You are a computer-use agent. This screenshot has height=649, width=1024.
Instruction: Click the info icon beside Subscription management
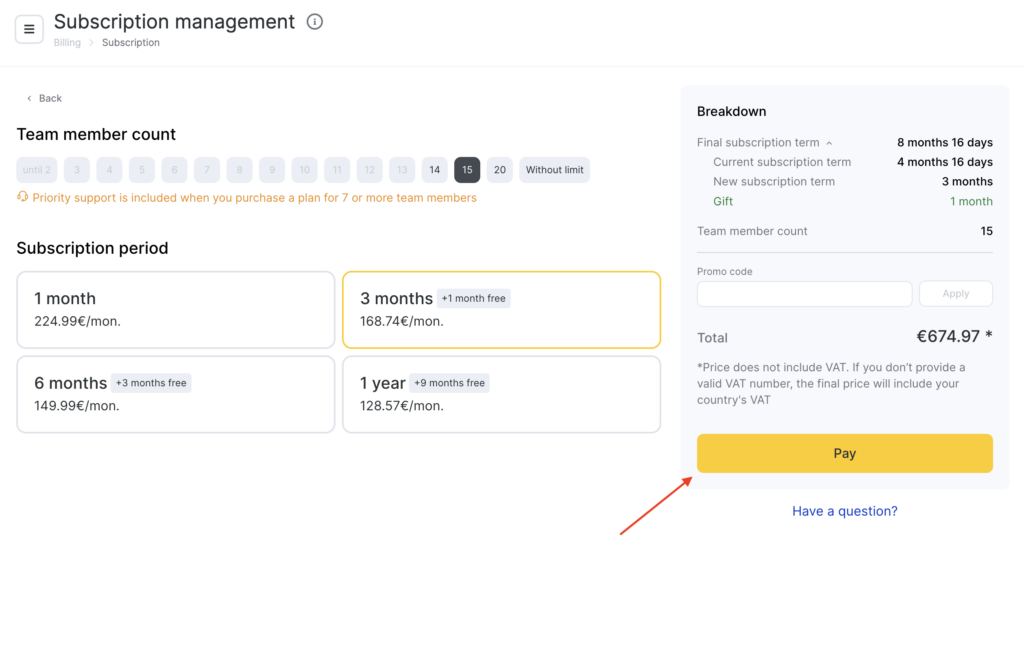315,22
